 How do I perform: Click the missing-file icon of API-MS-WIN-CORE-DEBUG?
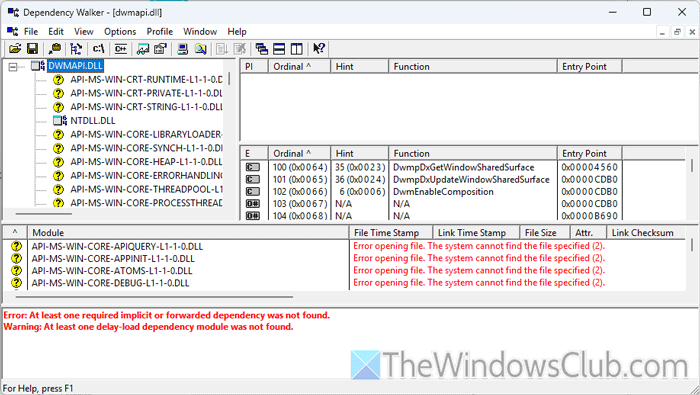coord(17,283)
